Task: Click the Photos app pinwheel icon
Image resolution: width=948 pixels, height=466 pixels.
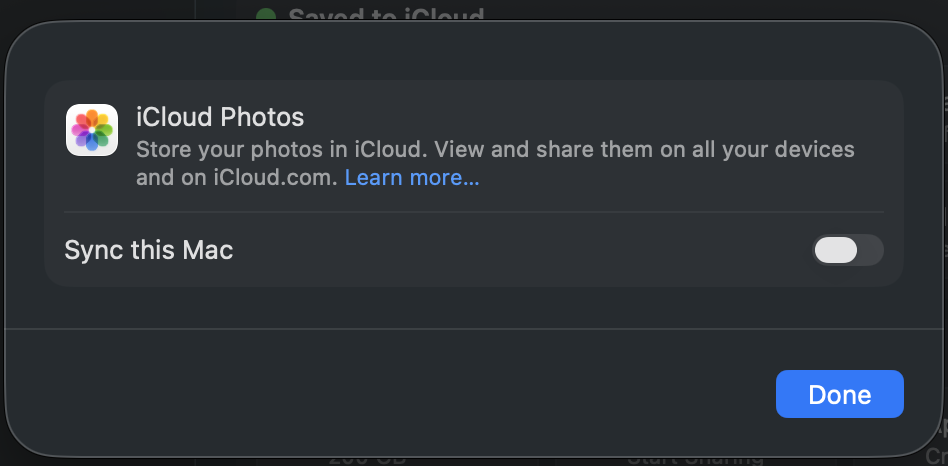Action: click(x=92, y=130)
